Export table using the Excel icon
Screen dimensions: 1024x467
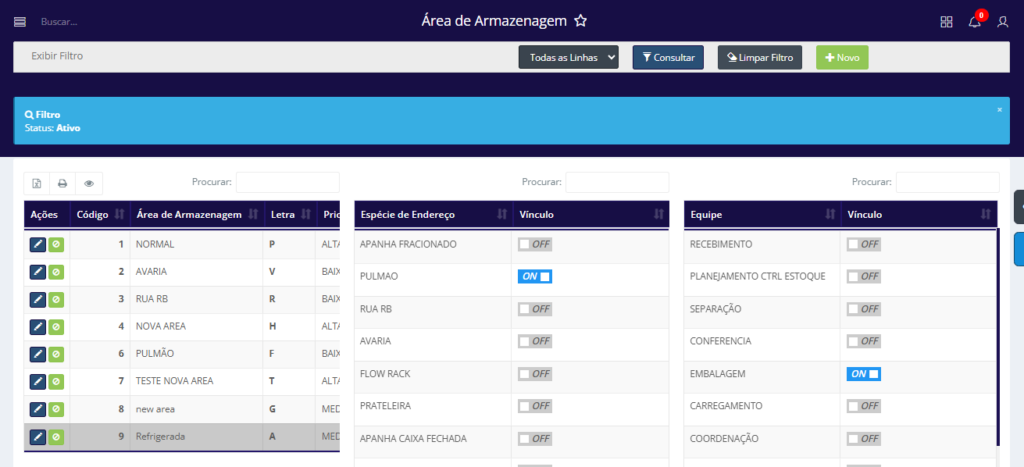click(37, 184)
